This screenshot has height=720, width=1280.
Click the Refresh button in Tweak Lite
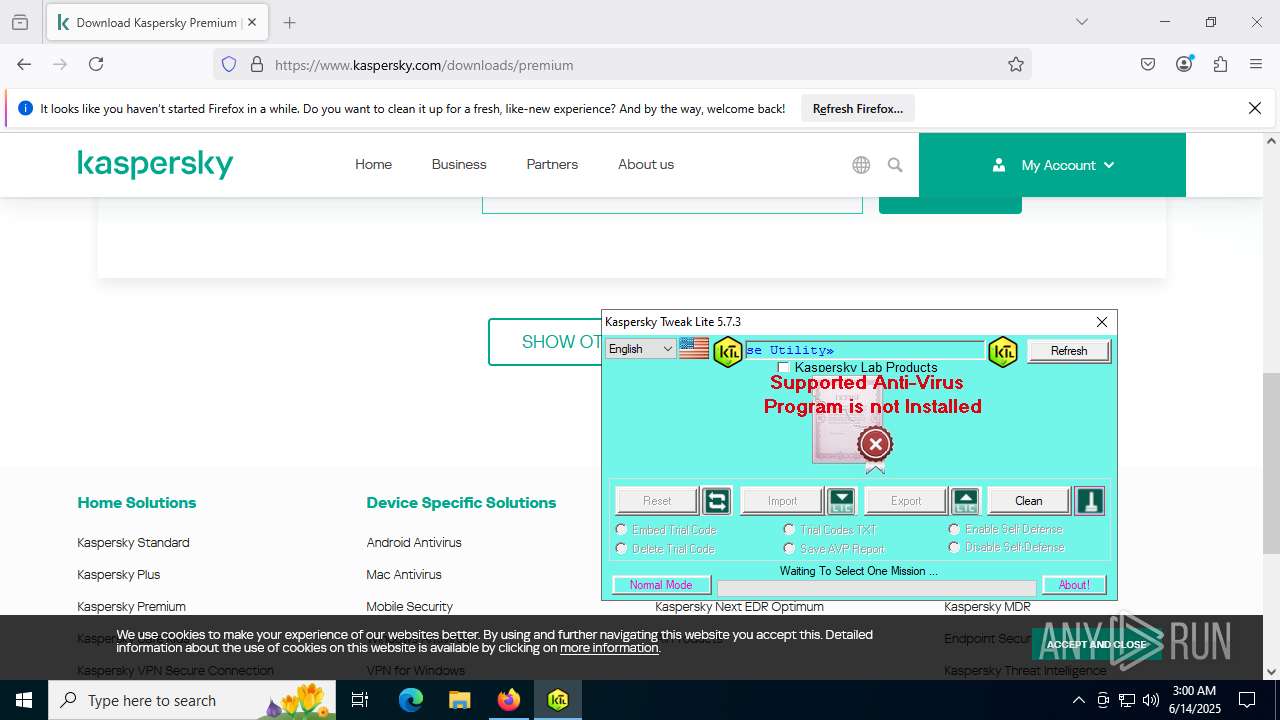point(1069,351)
